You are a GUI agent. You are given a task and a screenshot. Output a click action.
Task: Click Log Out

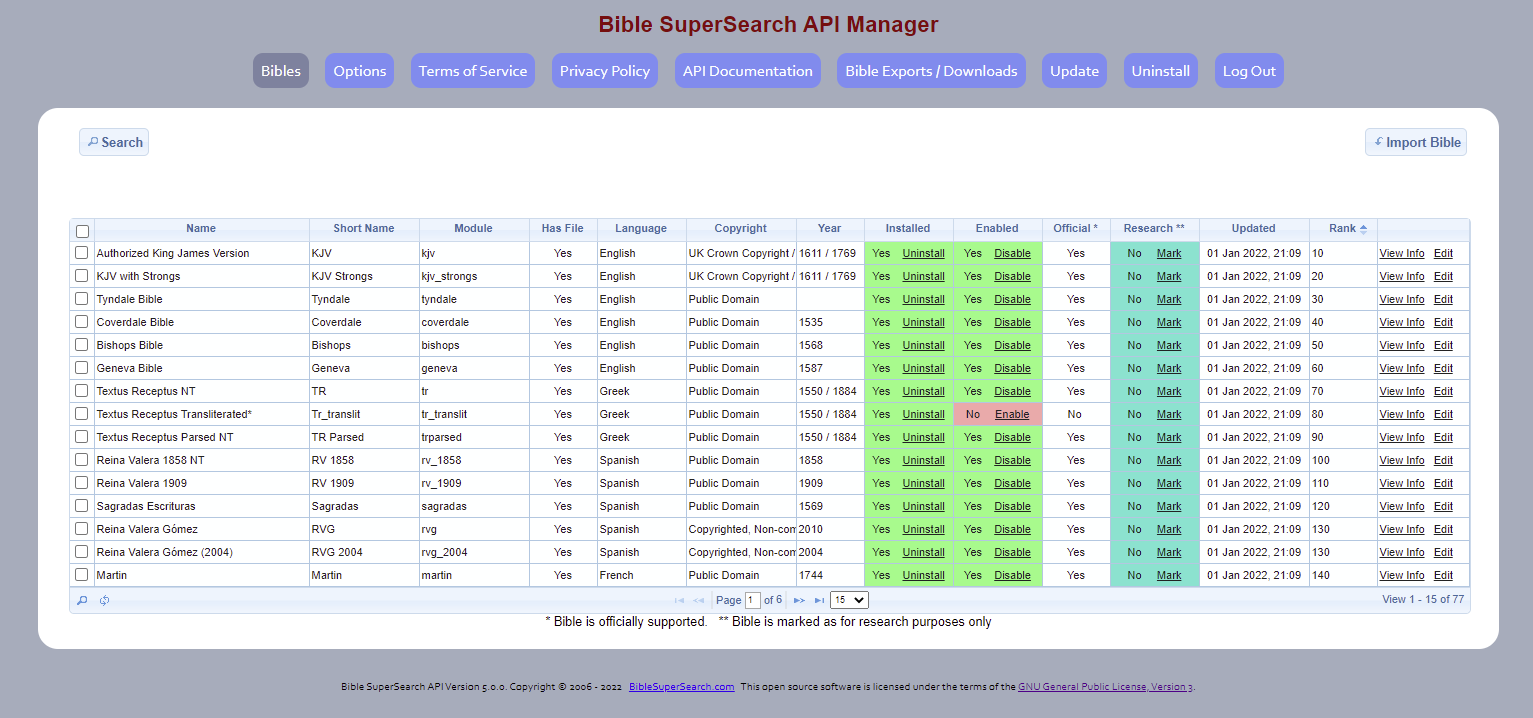1249,71
